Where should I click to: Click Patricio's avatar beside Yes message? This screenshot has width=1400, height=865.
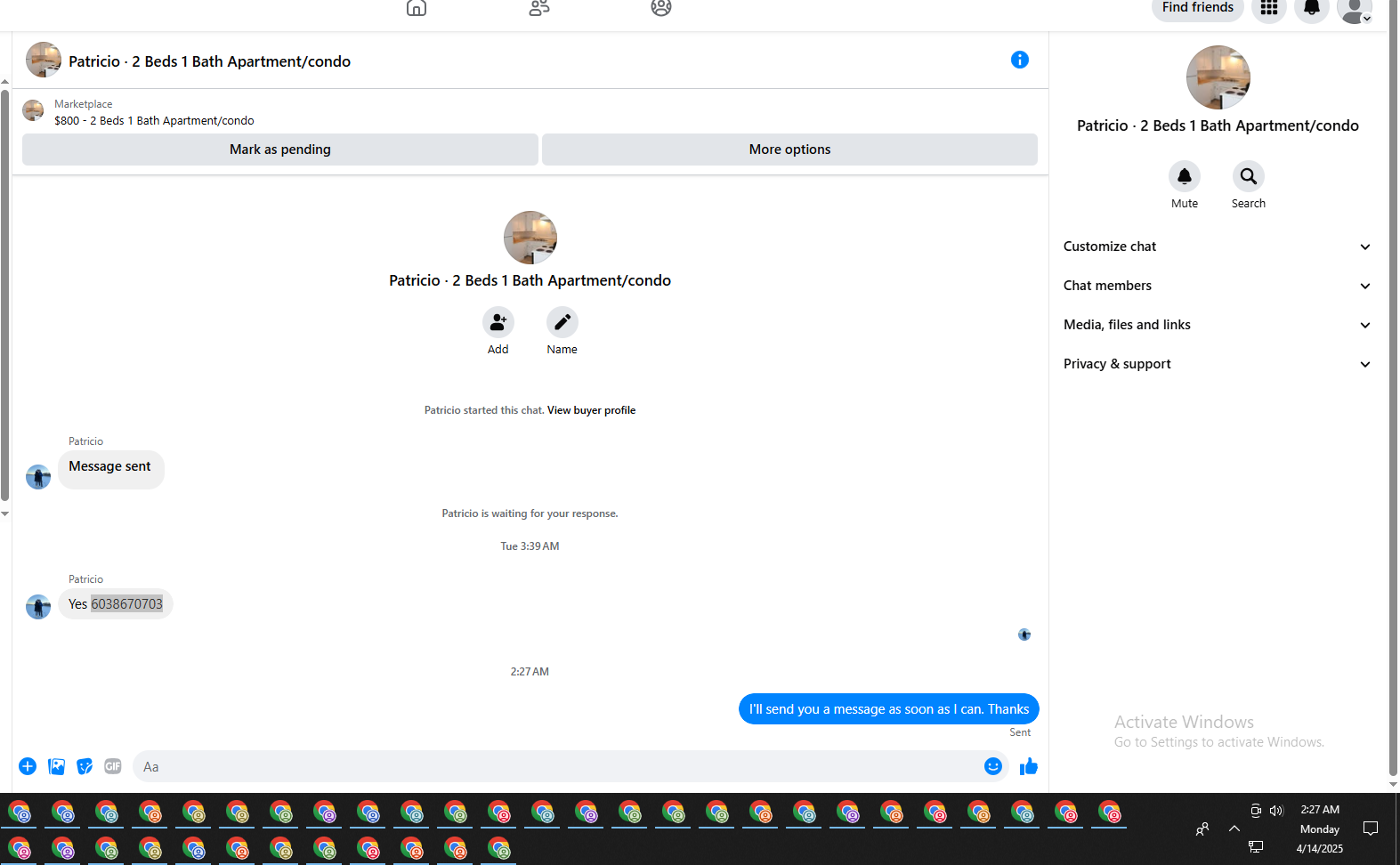click(38, 607)
